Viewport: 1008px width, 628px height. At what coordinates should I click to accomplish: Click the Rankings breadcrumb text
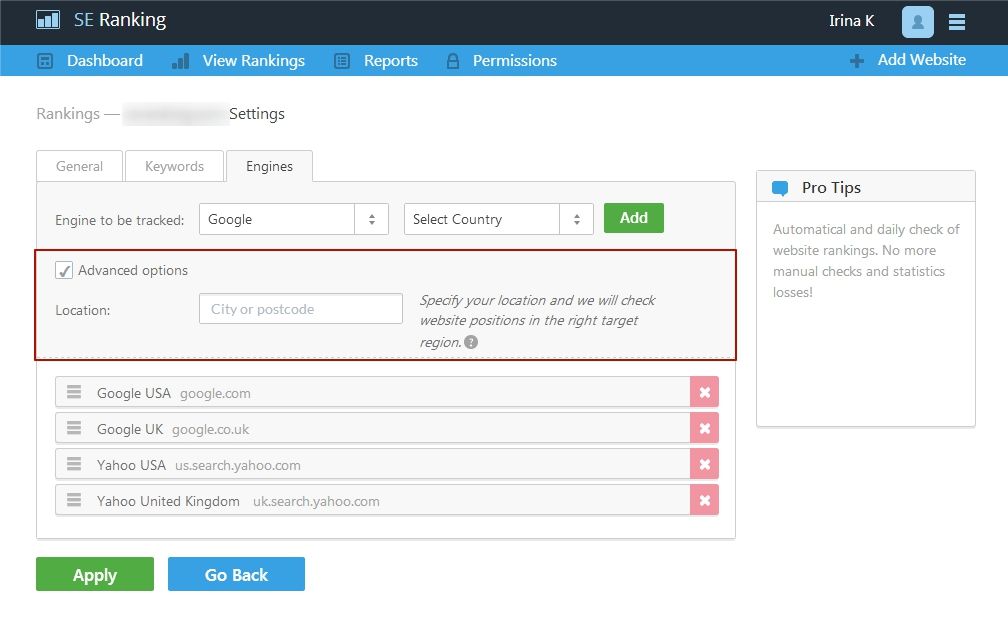[68, 114]
